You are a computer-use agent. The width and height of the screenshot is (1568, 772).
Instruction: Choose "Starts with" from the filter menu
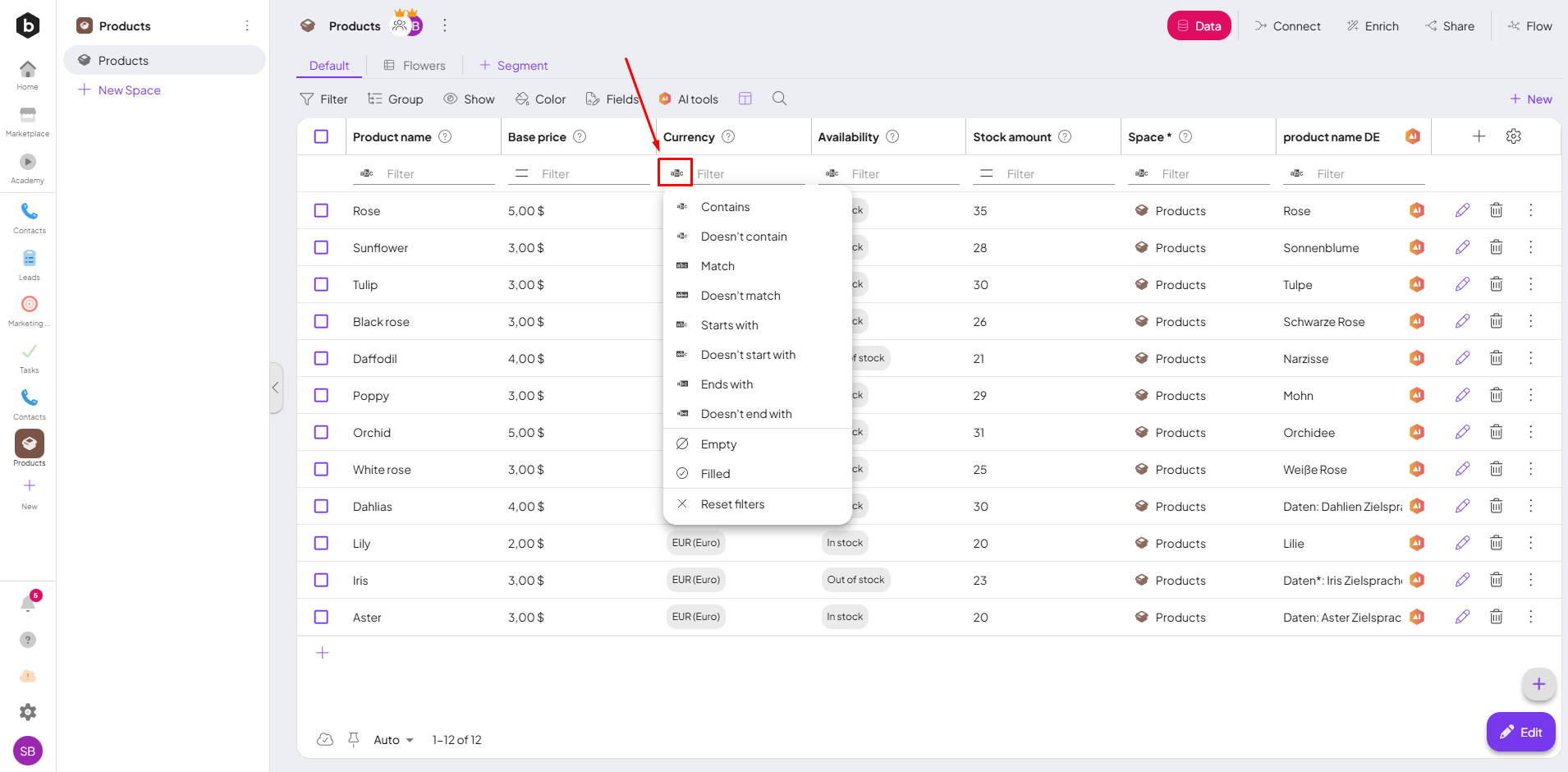coord(729,325)
